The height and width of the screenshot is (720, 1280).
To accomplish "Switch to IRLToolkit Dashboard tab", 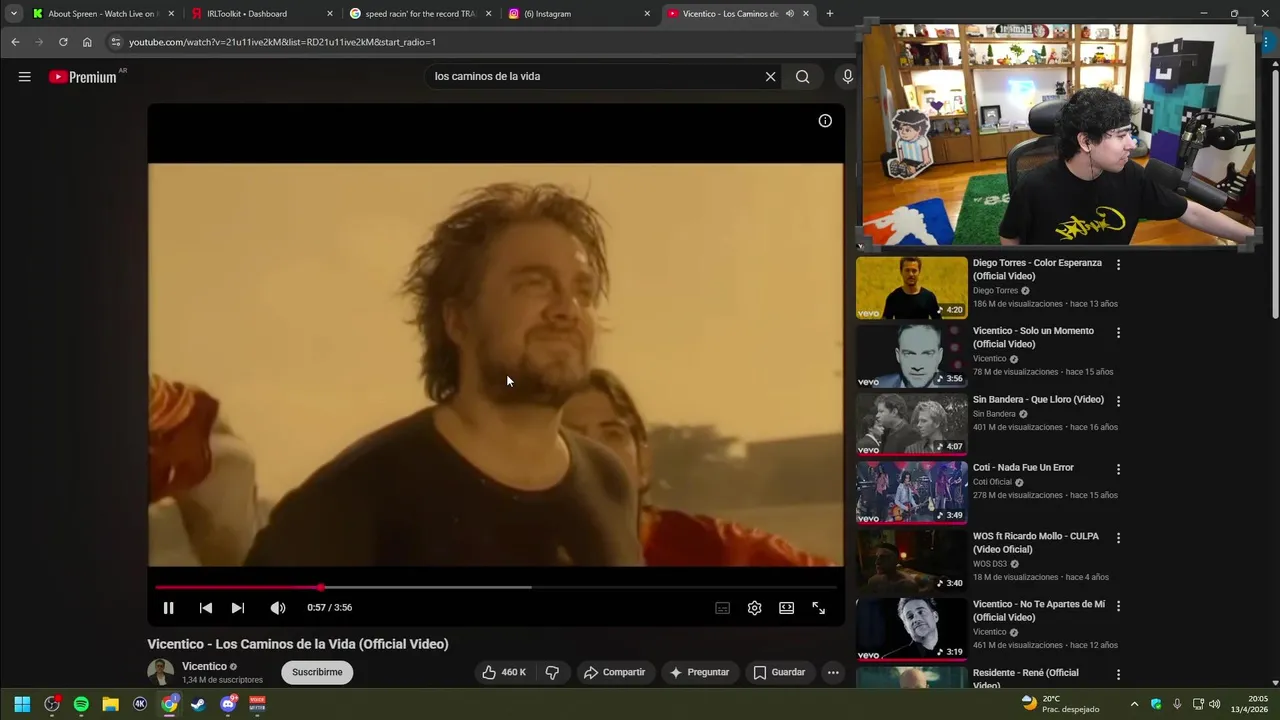I will click(262, 14).
